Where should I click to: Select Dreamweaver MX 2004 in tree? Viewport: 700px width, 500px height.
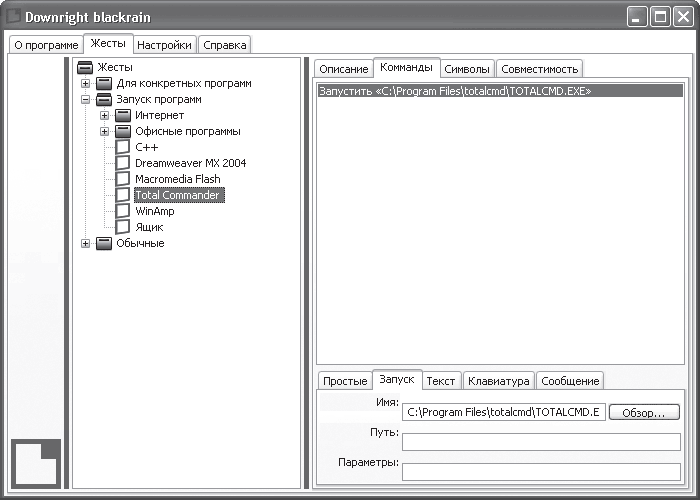191,163
